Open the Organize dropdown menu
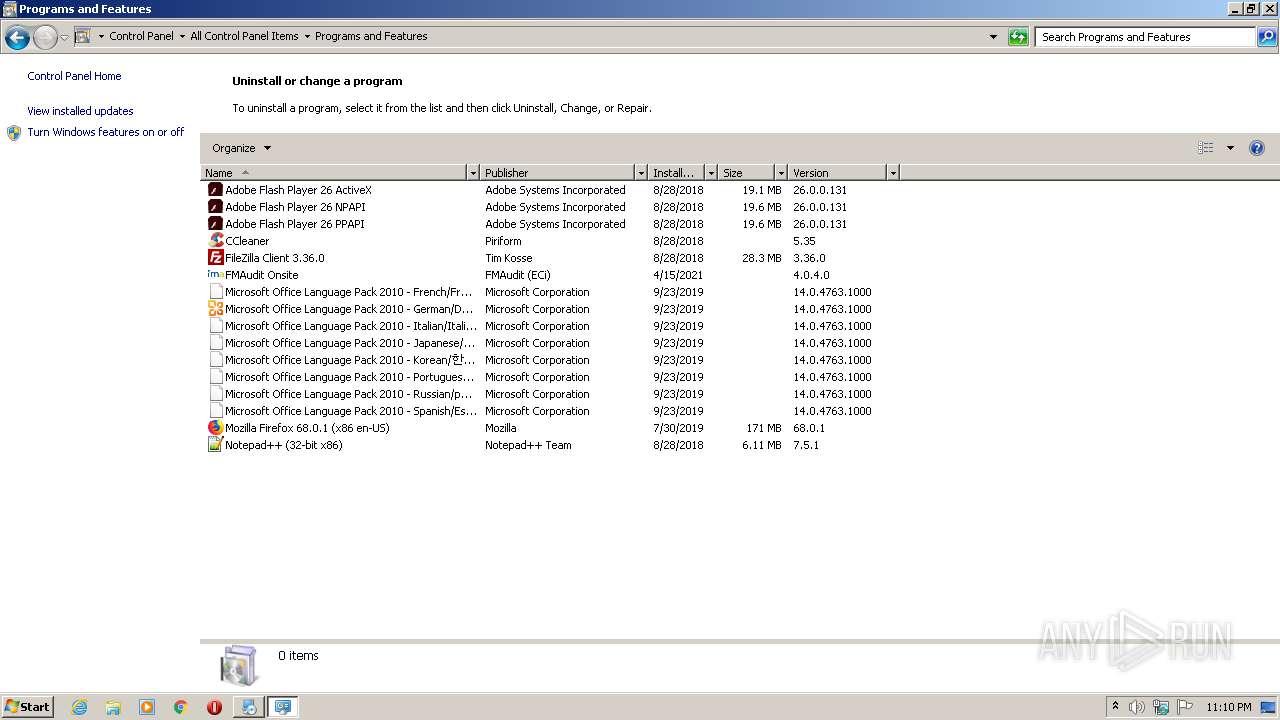The image size is (1280, 720). point(241,148)
